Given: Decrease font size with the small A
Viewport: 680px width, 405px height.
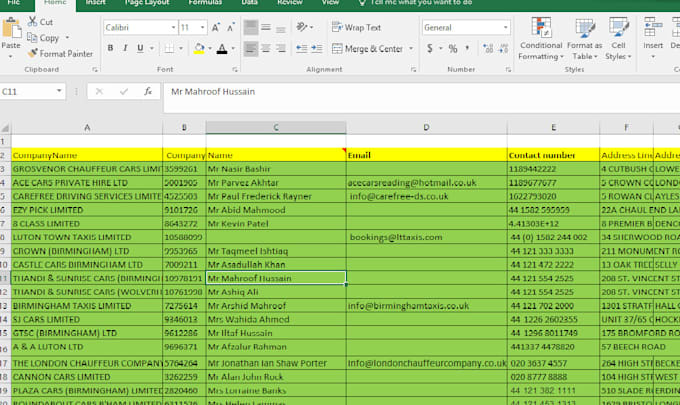Looking at the screenshot, I should [230, 28].
